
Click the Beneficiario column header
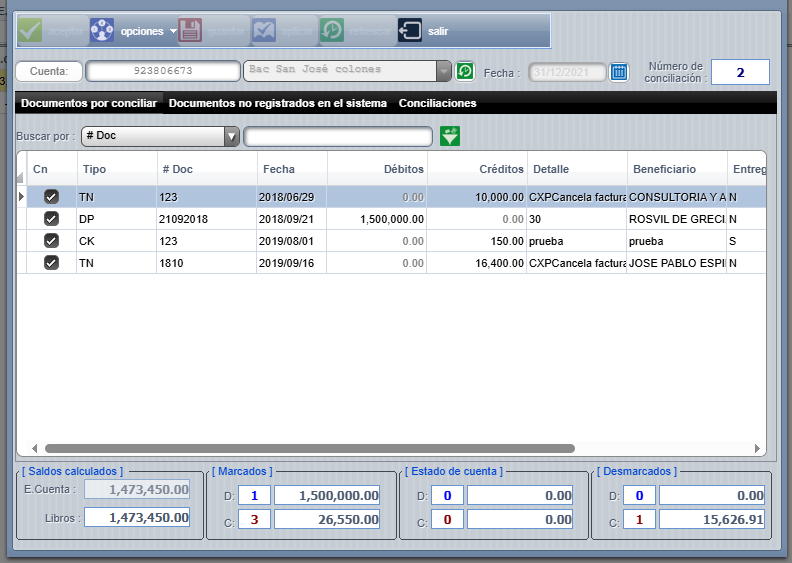pos(677,169)
